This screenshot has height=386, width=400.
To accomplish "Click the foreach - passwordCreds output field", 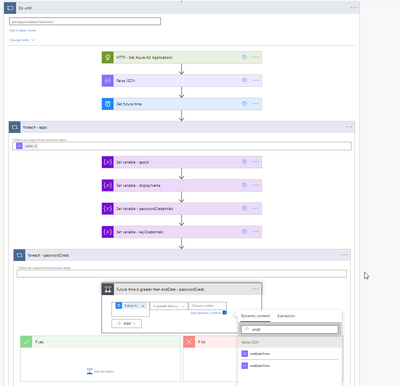I will click(x=182, y=274).
